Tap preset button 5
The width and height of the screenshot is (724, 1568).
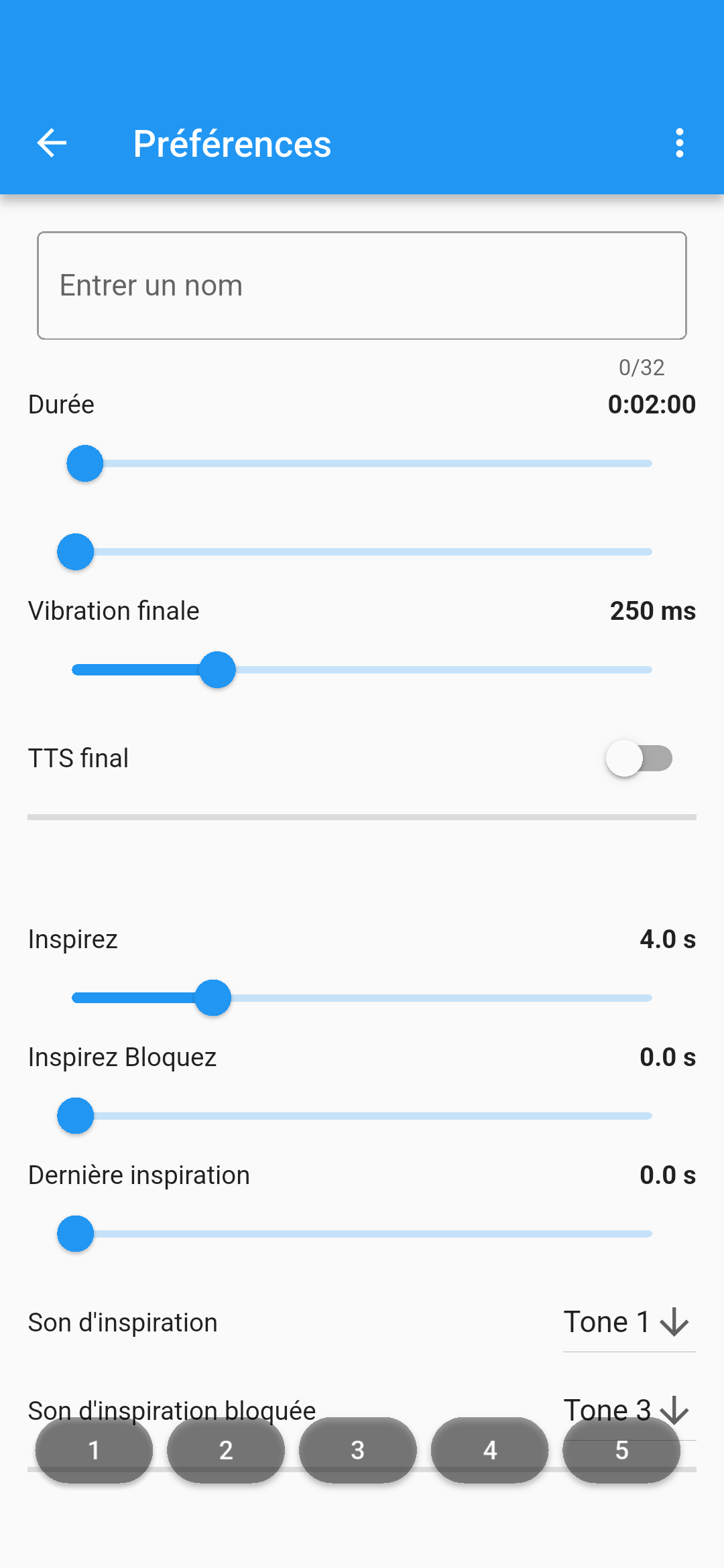click(x=621, y=1450)
